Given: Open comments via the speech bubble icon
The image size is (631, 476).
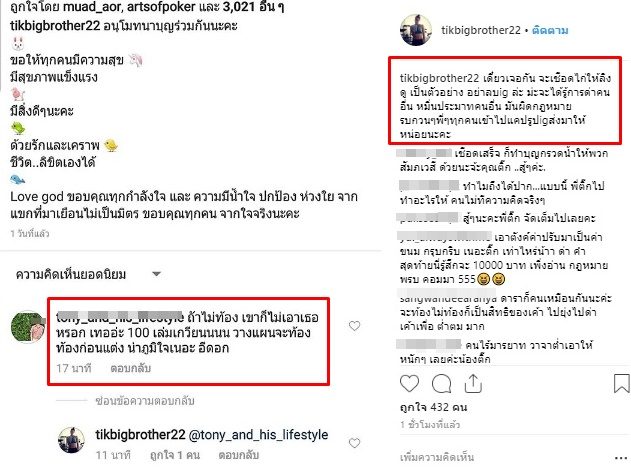Looking at the screenshot, I should tap(441, 383).
